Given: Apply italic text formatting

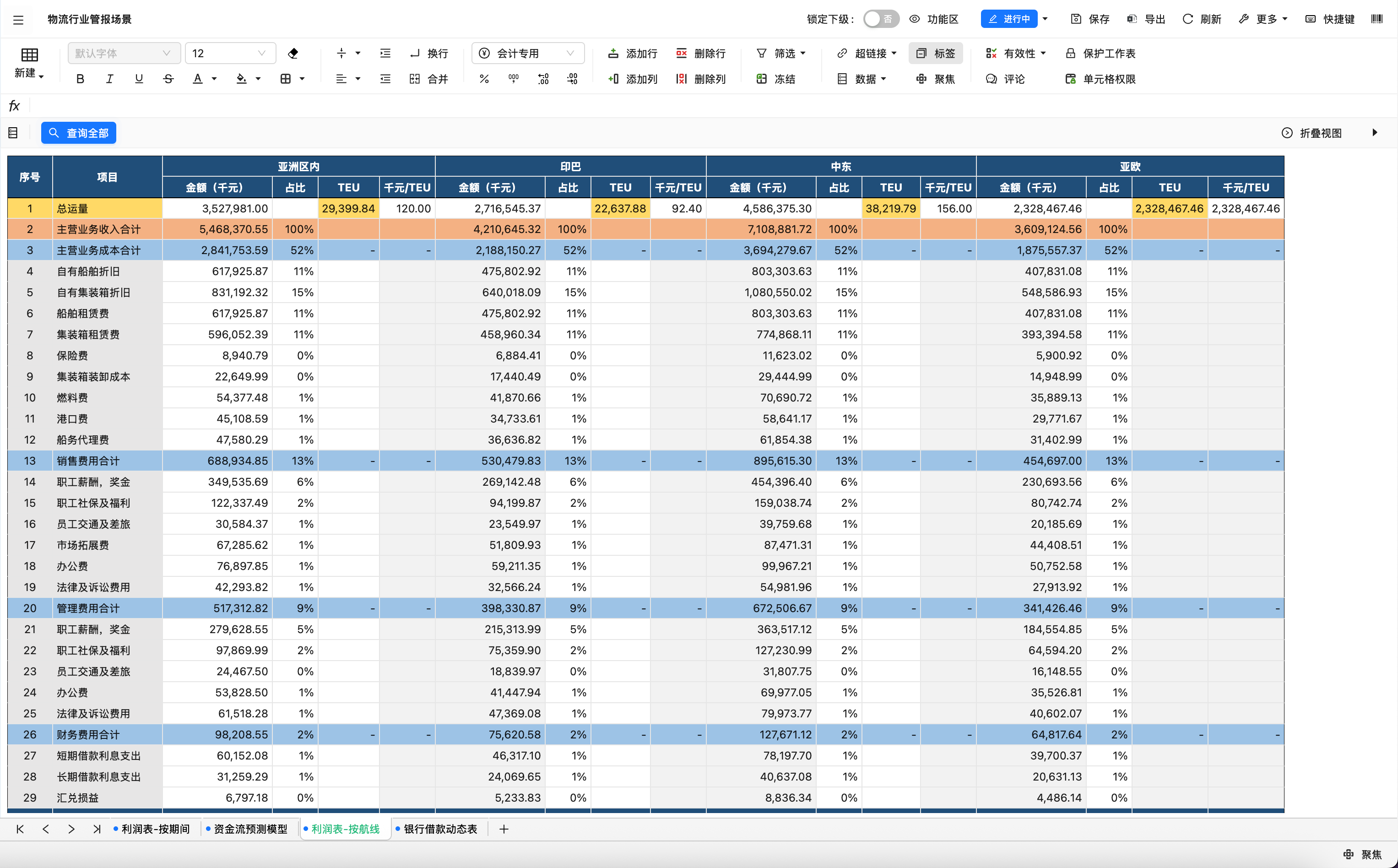Looking at the screenshot, I should tap(109, 79).
